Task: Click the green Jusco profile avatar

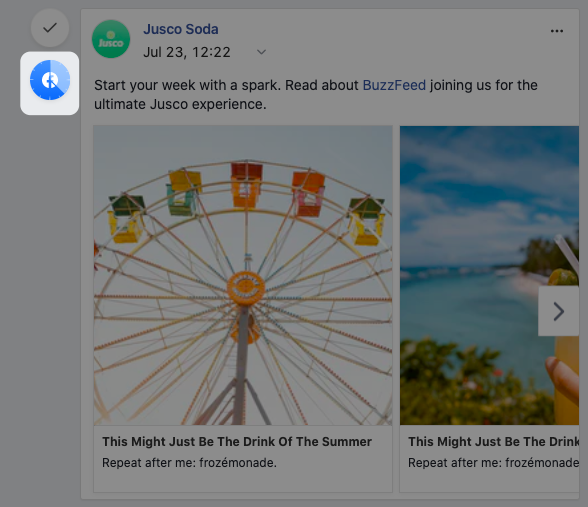Action: [x=111, y=39]
